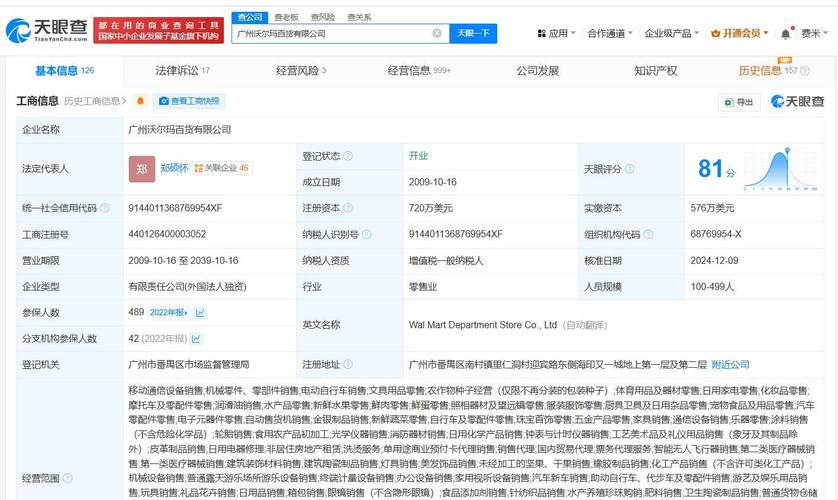
Task: Click 企业类型 value 有限责任公司(外国法人独资)
Action: click(x=187, y=286)
